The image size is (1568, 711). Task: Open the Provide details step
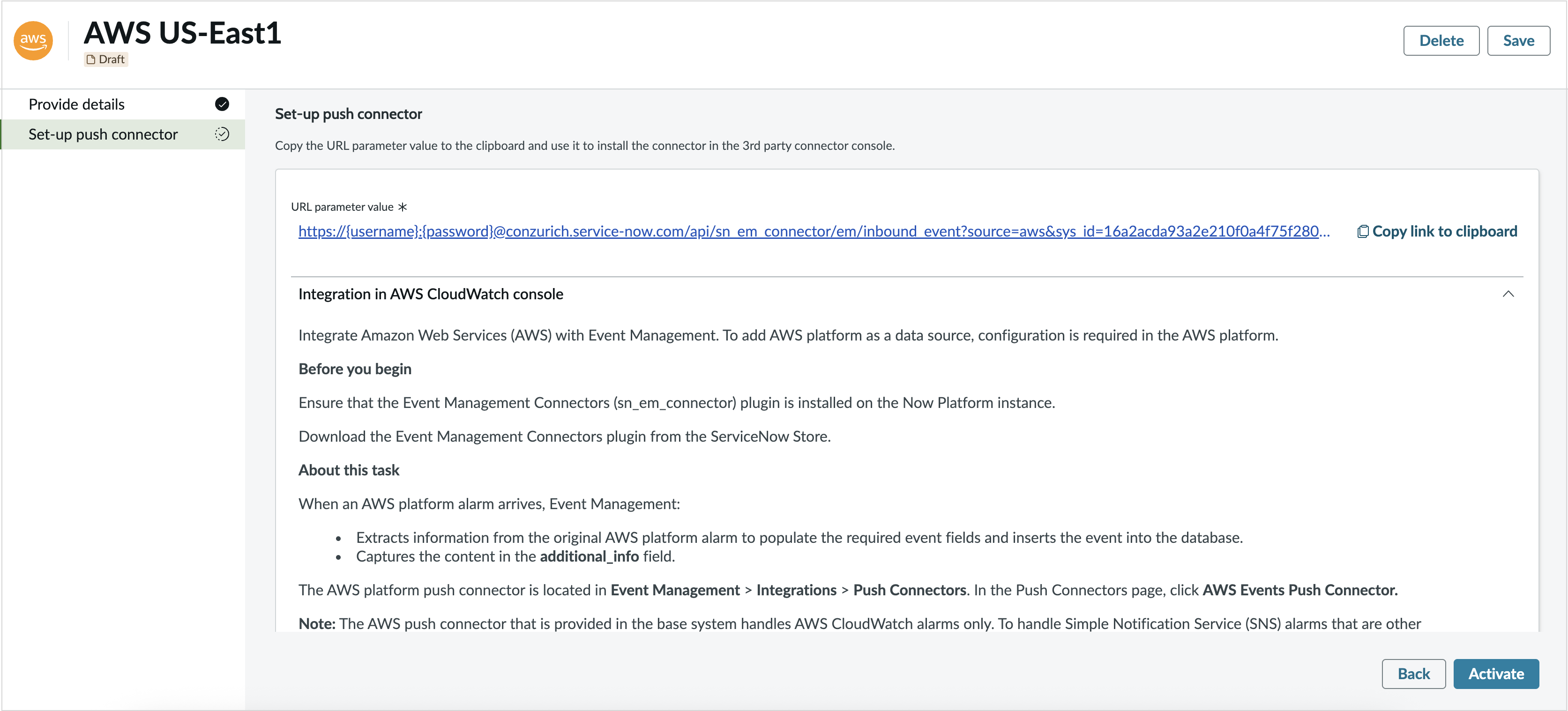coord(124,104)
